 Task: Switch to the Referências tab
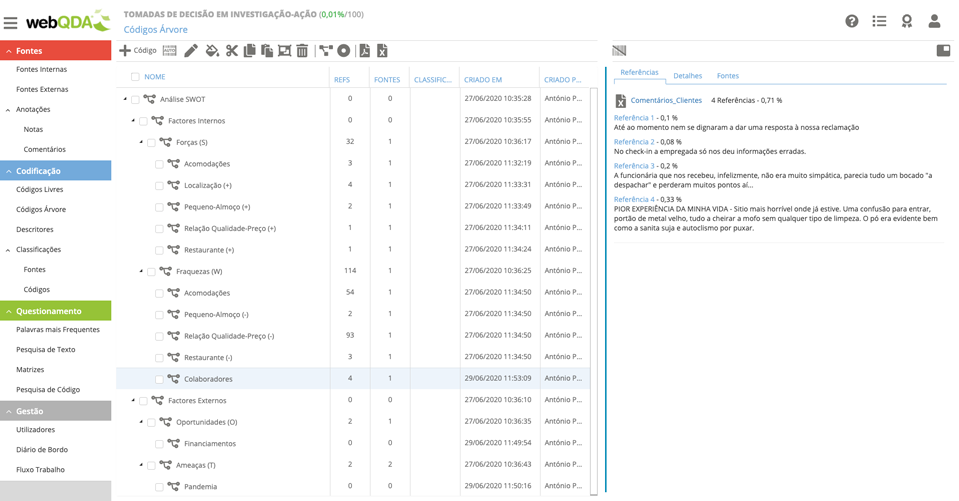(639, 73)
